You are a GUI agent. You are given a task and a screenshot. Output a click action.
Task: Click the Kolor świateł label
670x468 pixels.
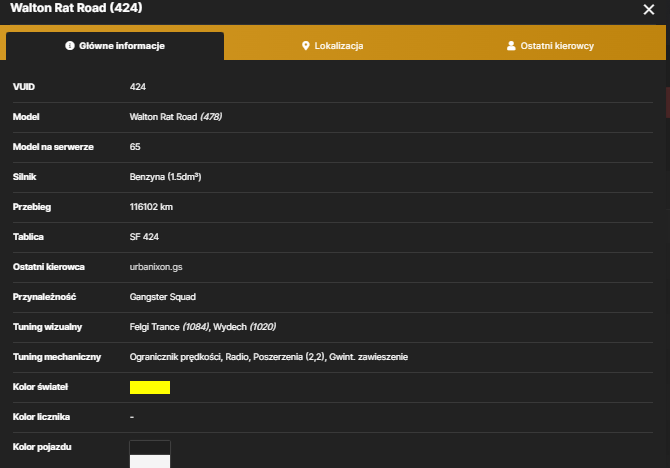[x=40, y=387]
